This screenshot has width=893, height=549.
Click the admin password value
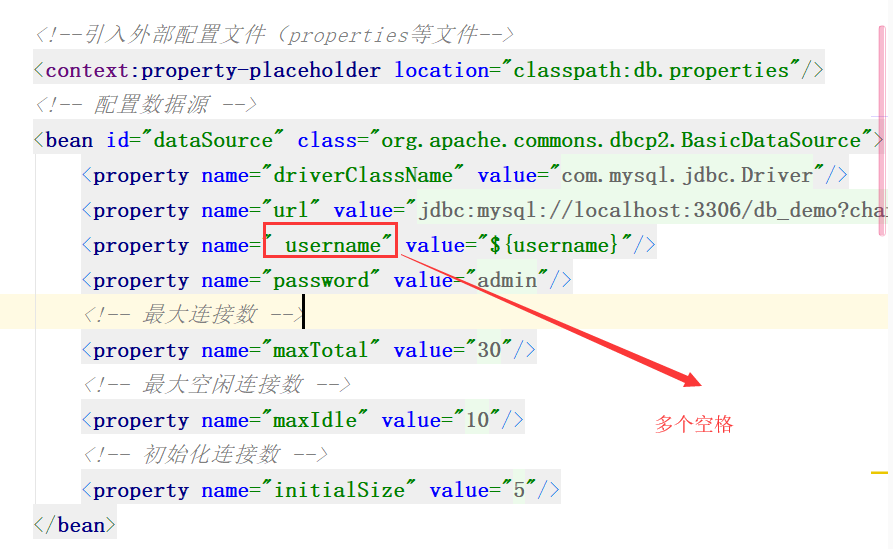click(x=507, y=280)
